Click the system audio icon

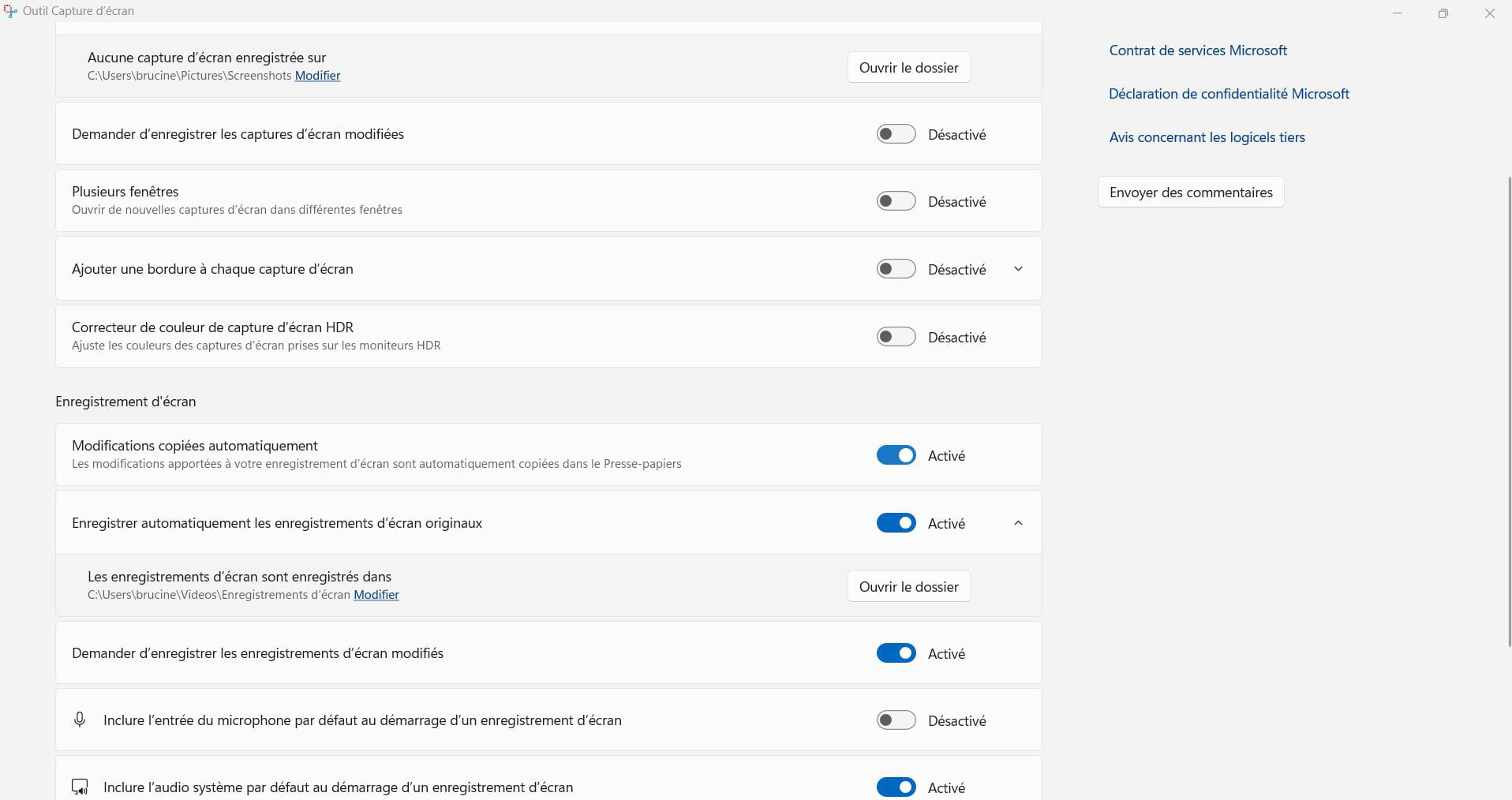(x=80, y=787)
